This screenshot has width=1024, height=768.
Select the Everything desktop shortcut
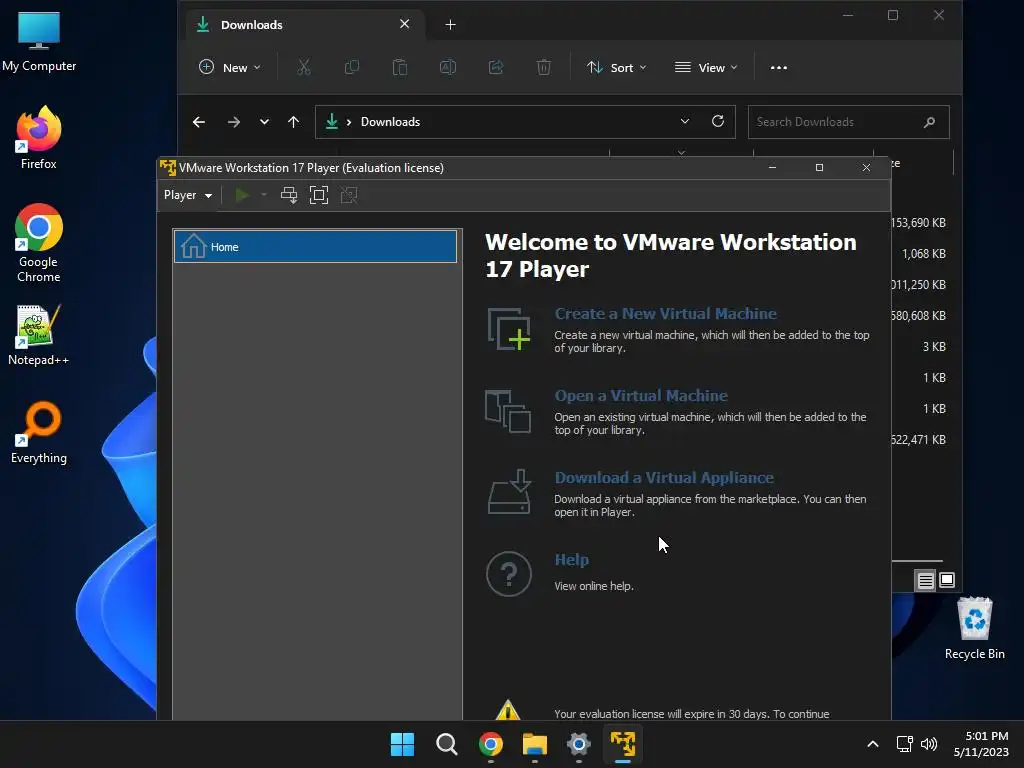pos(39,432)
